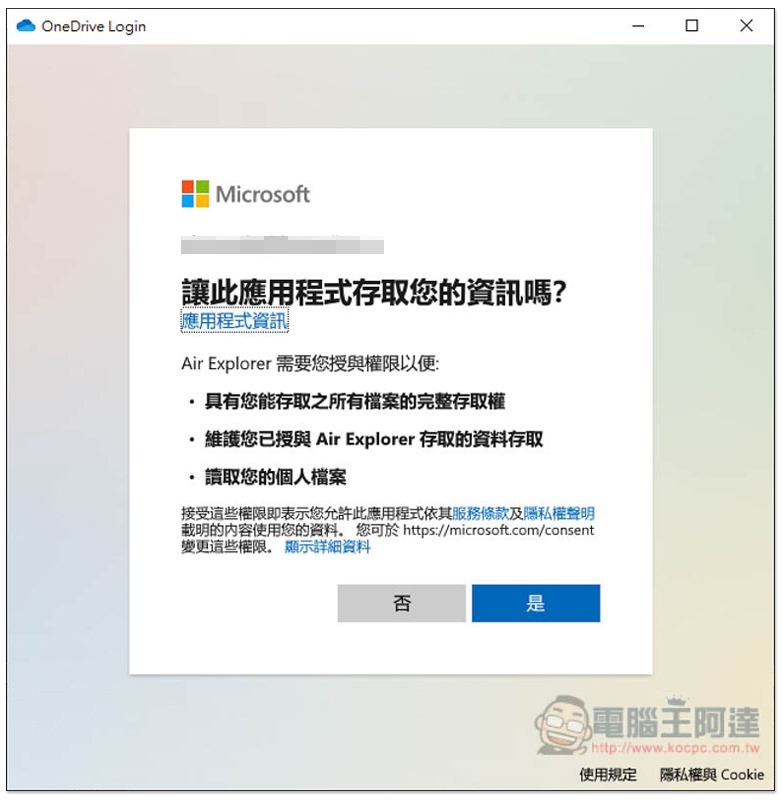Click the 讓此應用程式存取您的資訊嗎 heading
781x800 pixels.
coord(374,292)
